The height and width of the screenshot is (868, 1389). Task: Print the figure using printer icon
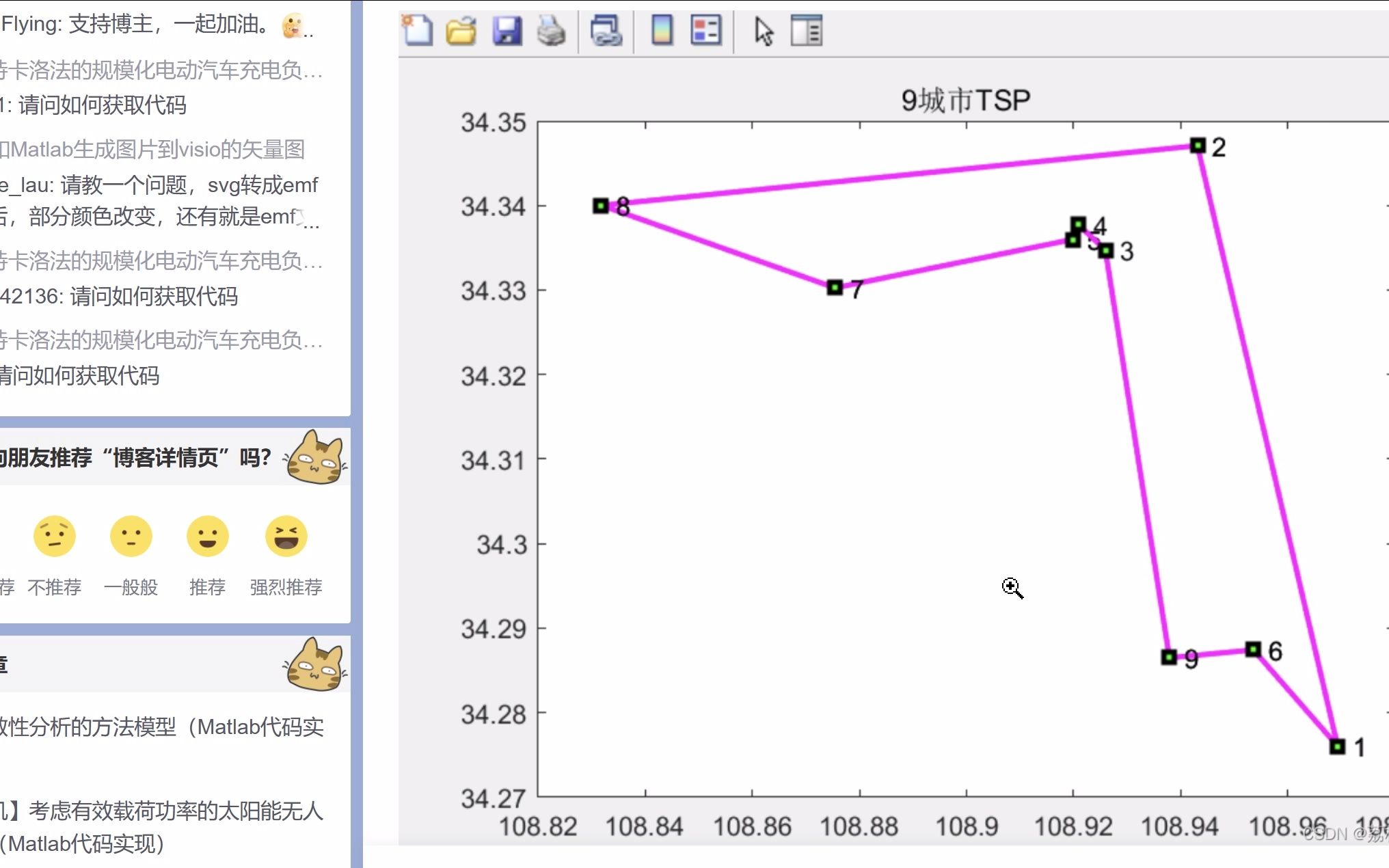point(551,31)
